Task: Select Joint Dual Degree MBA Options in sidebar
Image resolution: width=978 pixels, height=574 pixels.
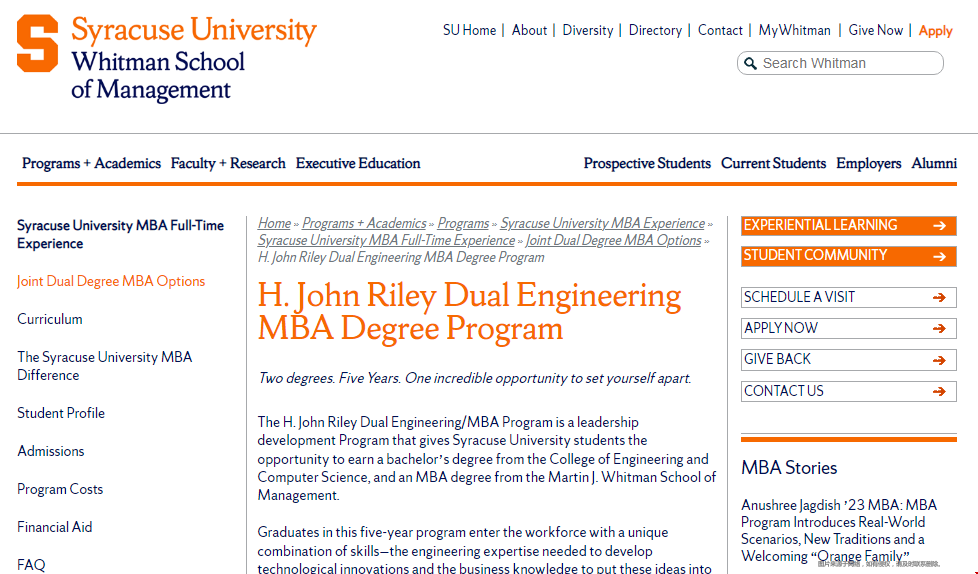Action: (x=111, y=281)
